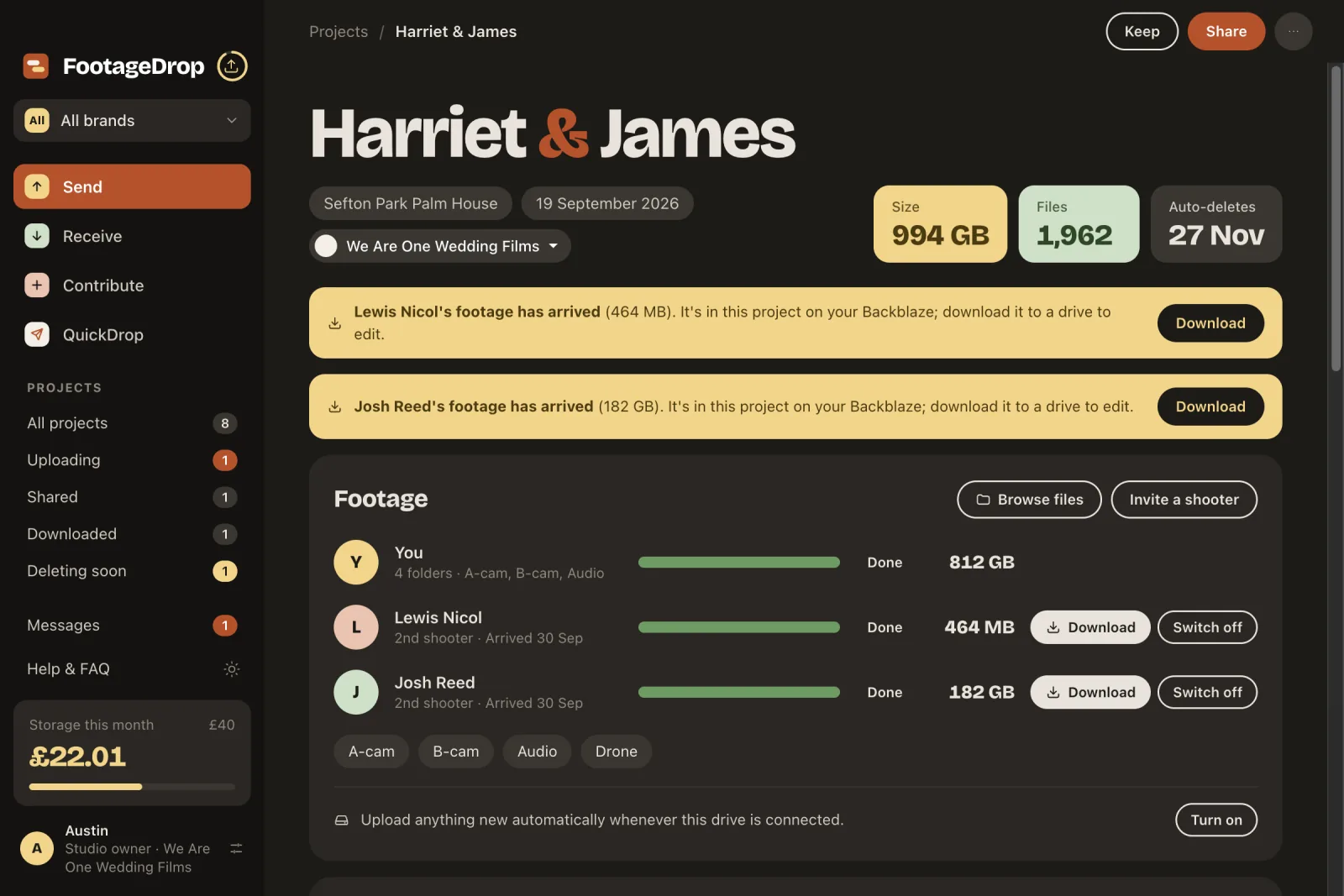Image resolution: width=1344 pixels, height=896 pixels.
Task: Click Austin's profile avatar
Action: (x=37, y=848)
